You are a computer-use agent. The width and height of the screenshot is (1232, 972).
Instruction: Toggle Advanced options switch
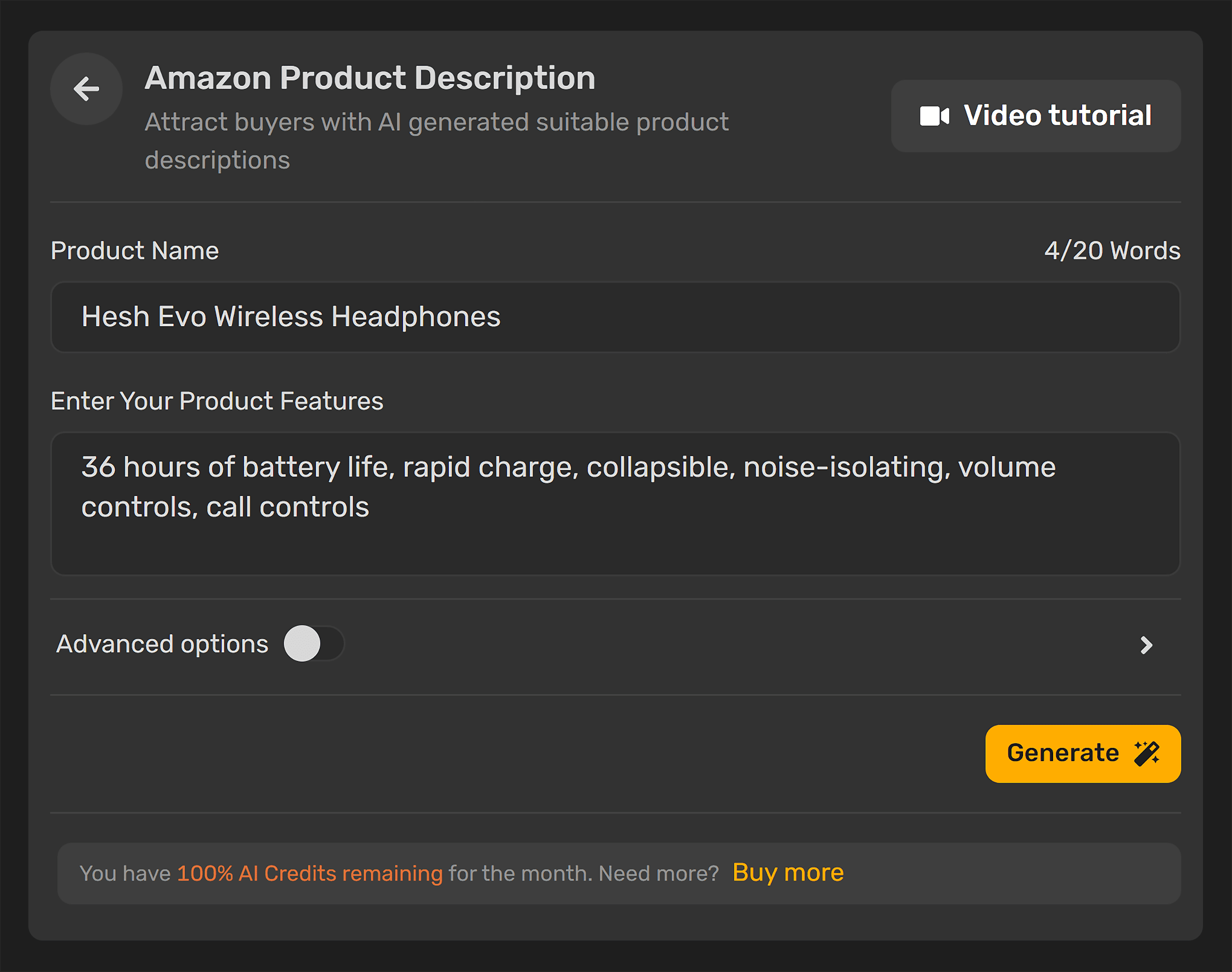(314, 643)
